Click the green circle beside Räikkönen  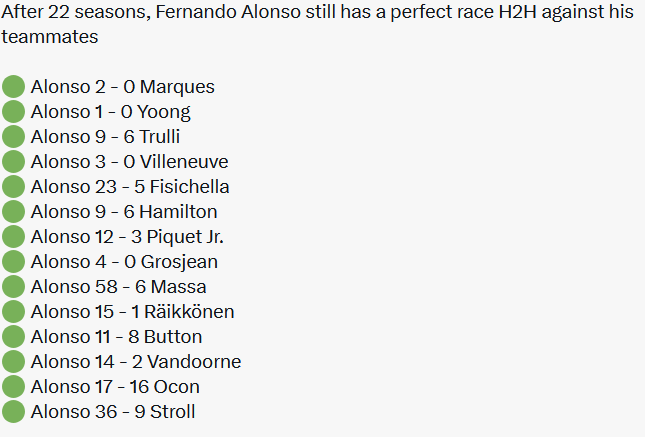[13, 311]
